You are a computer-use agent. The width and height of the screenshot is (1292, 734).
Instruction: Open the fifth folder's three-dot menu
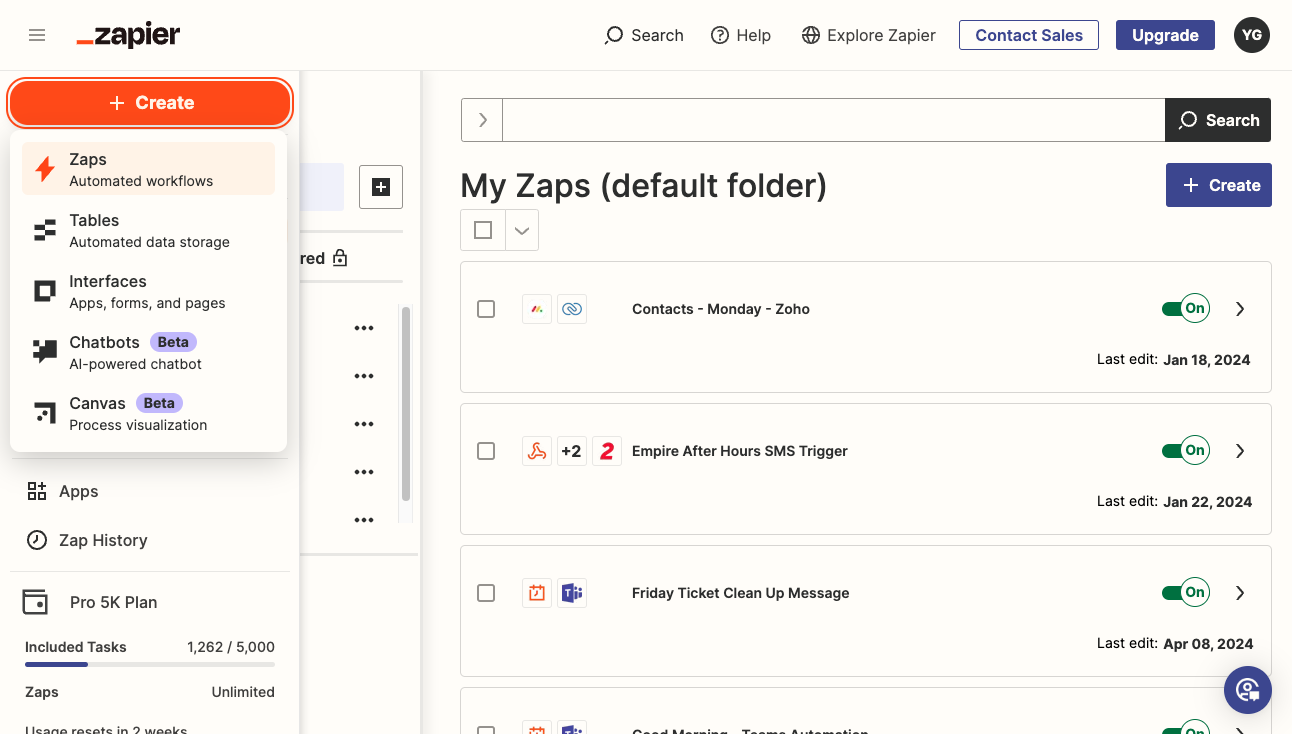(x=364, y=520)
